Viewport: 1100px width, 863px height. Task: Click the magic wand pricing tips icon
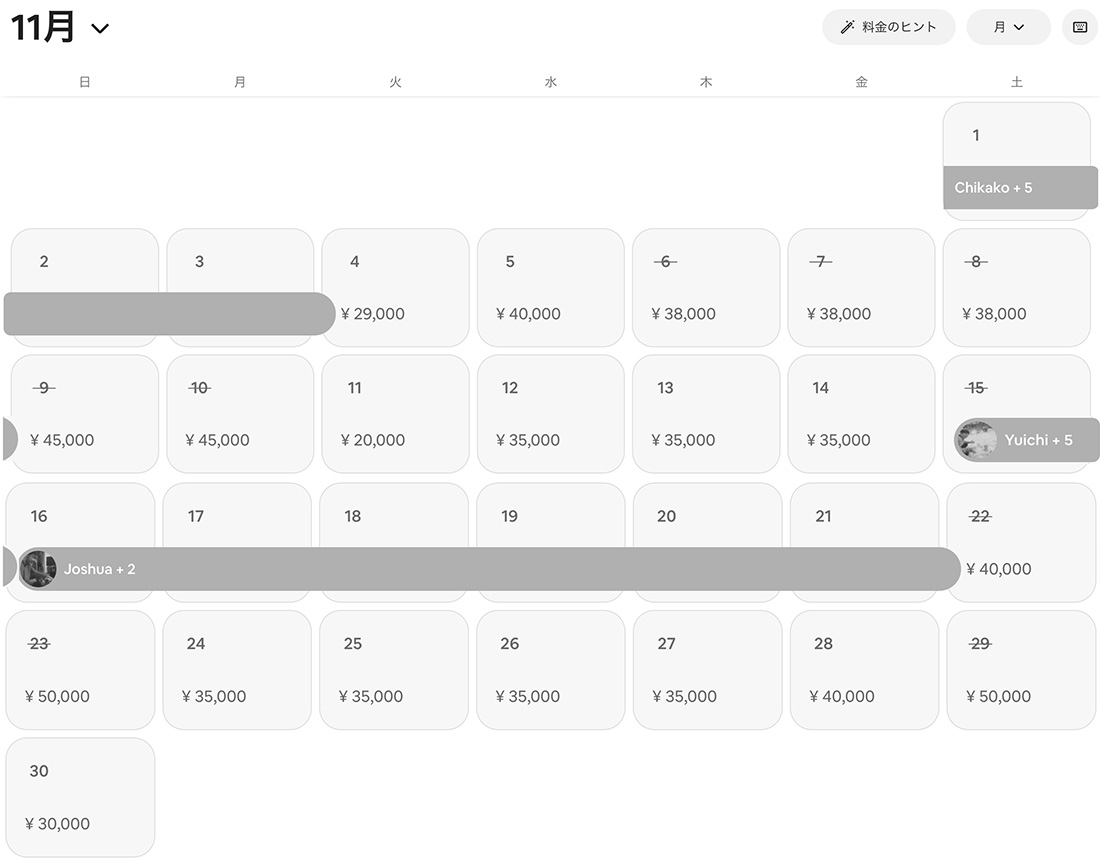click(x=847, y=27)
